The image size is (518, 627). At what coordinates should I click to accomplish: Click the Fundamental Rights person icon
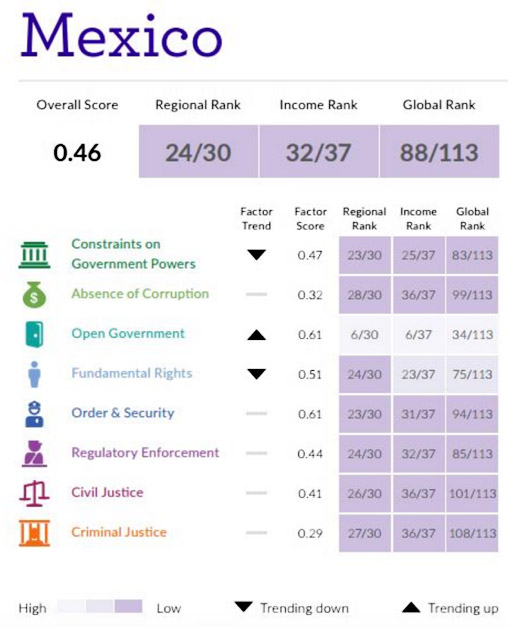coord(34,374)
